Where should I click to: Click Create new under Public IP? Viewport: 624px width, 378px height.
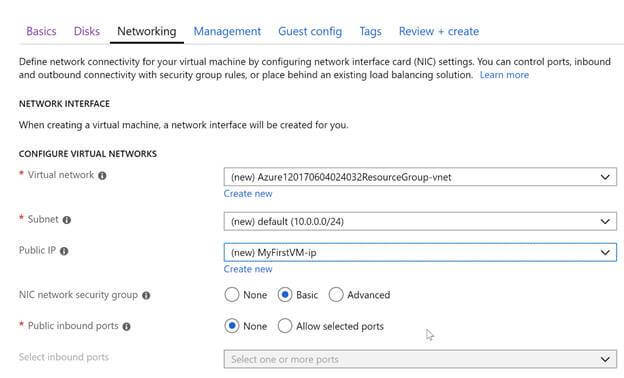tap(248, 269)
